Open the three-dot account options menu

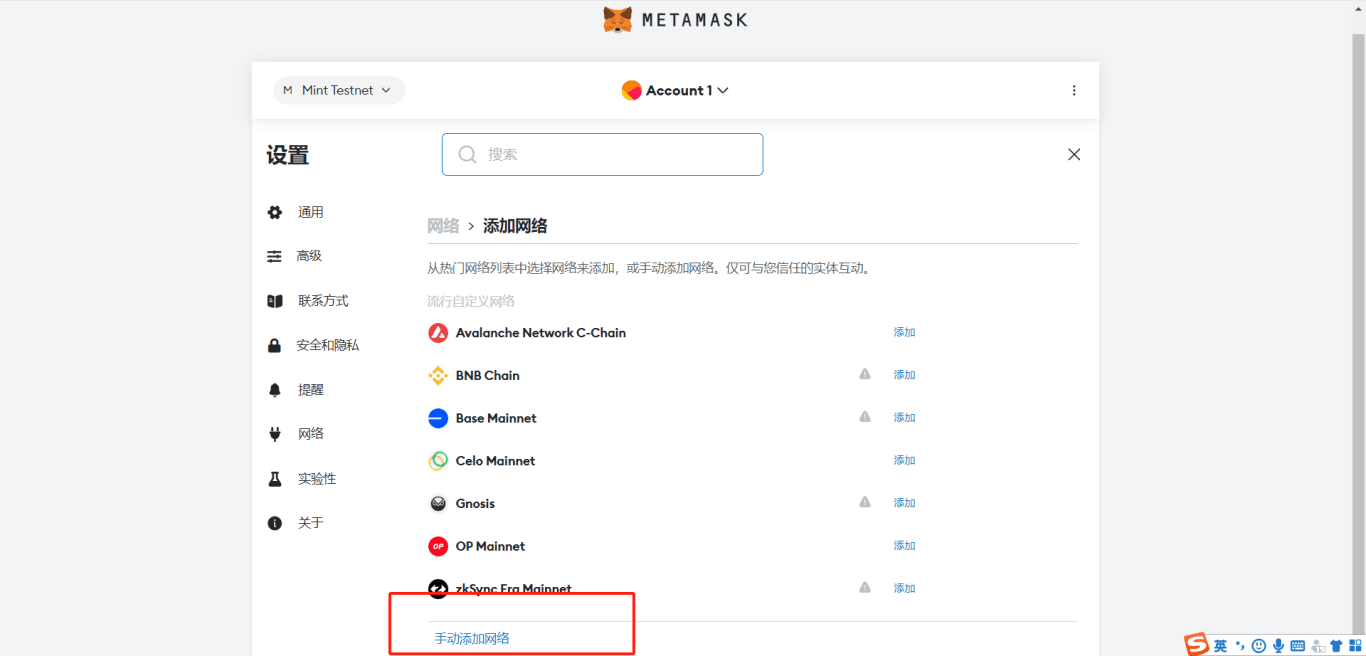(x=1074, y=90)
